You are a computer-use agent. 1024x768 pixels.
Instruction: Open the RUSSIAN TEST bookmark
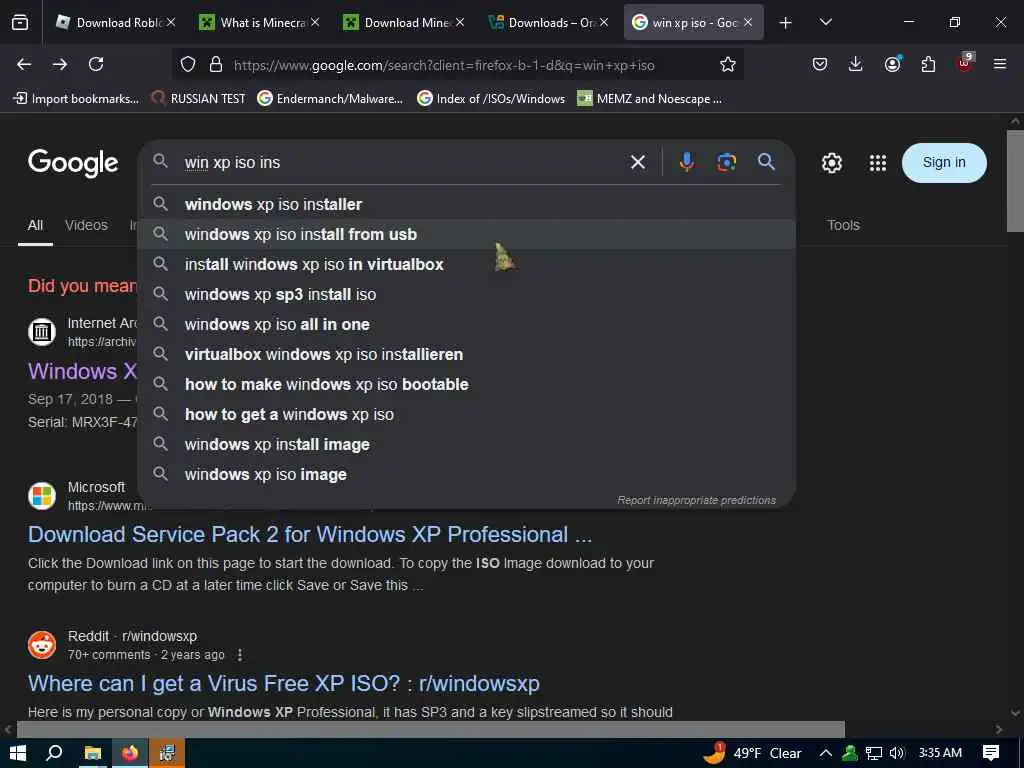(199, 99)
